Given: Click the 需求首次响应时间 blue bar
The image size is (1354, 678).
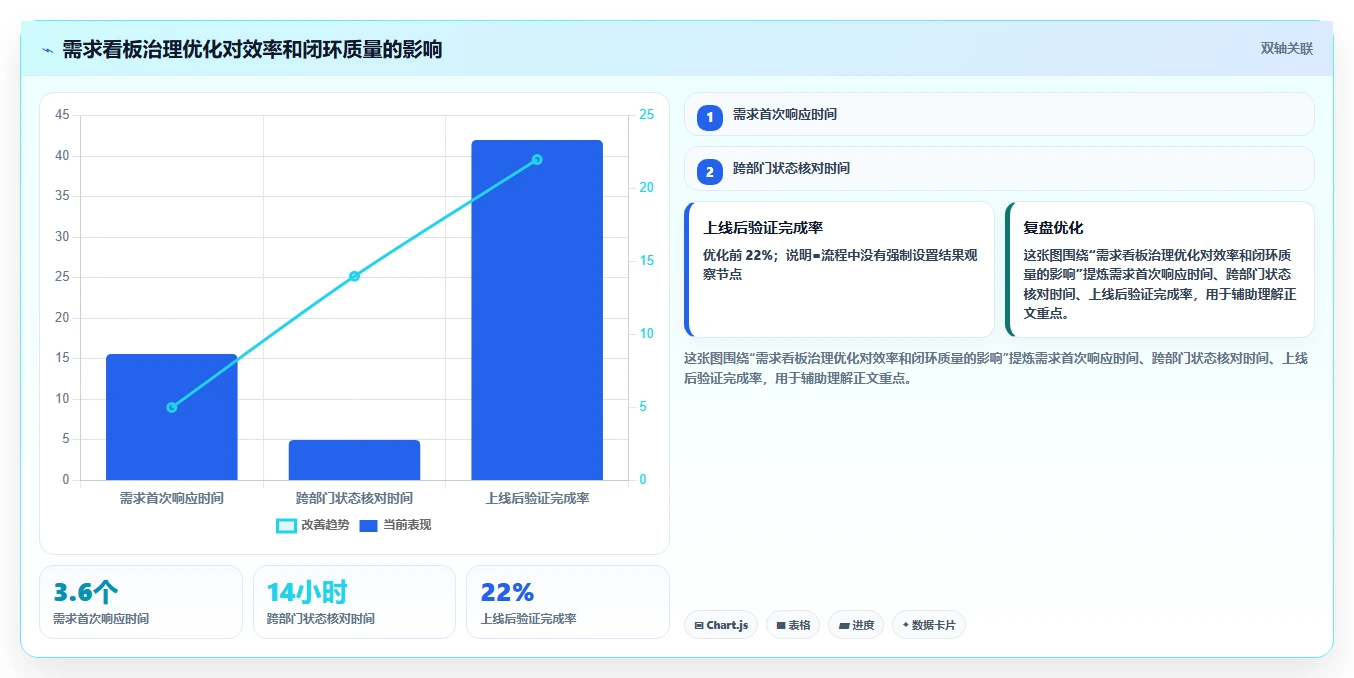Looking at the screenshot, I should pos(172,417).
